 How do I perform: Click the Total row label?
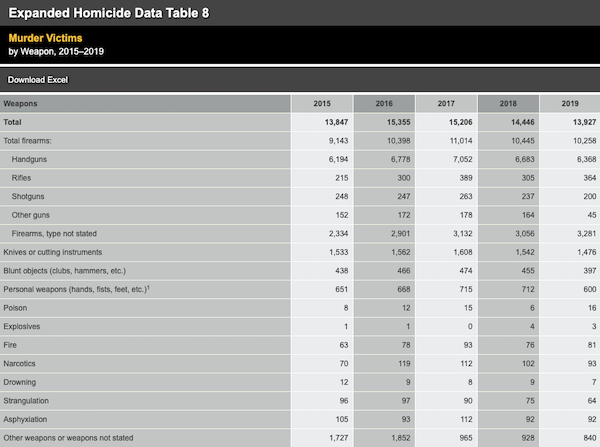click(13, 122)
